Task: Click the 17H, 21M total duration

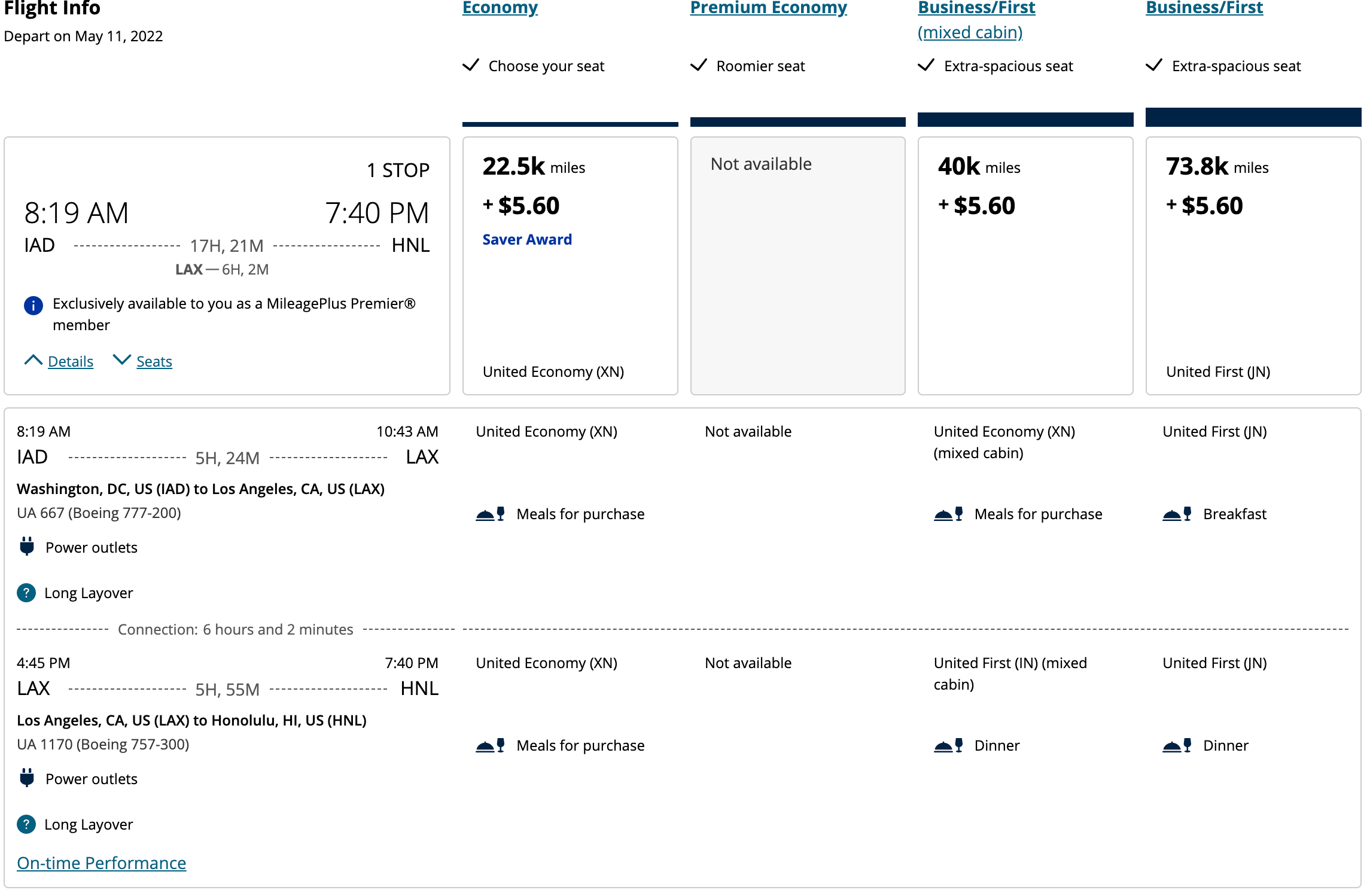Action: point(227,245)
